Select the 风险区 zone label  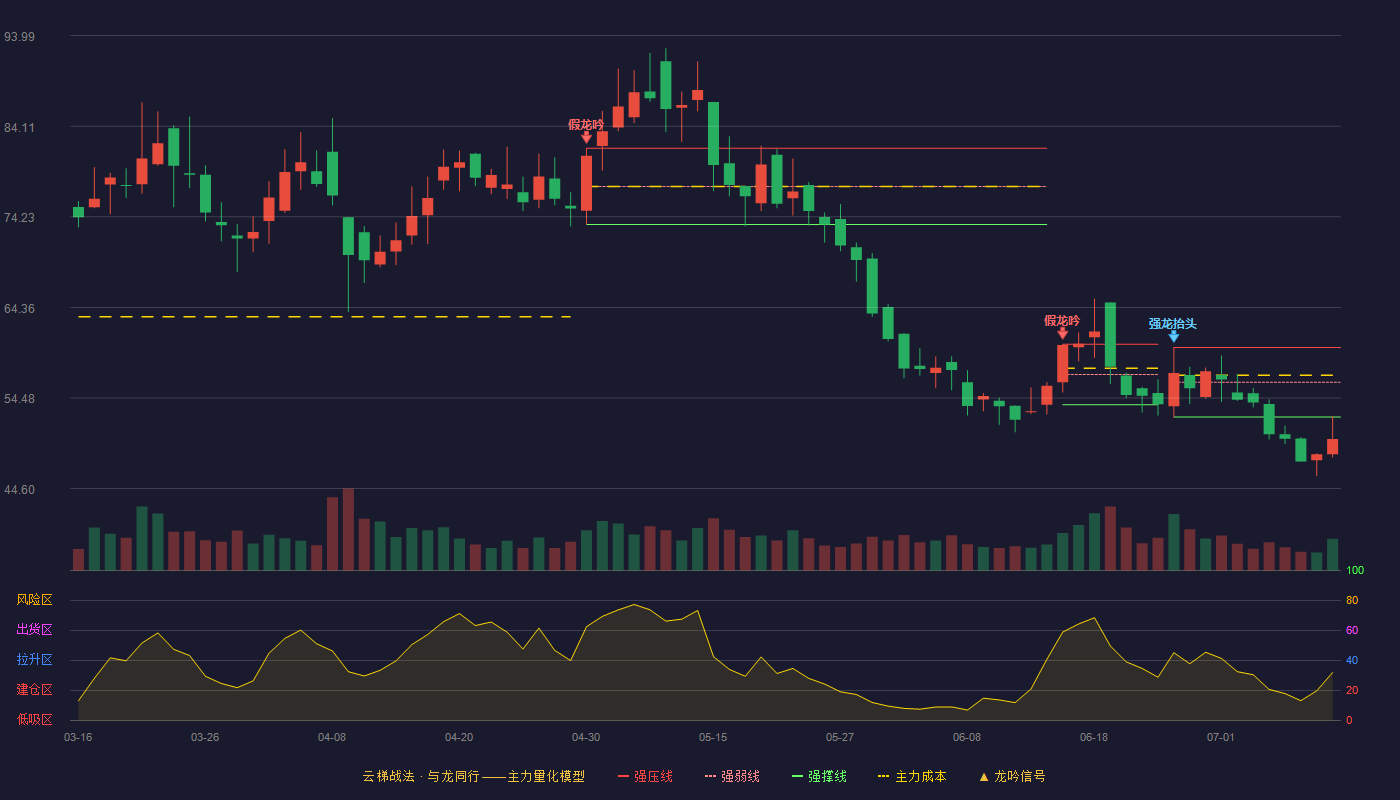pos(34,600)
